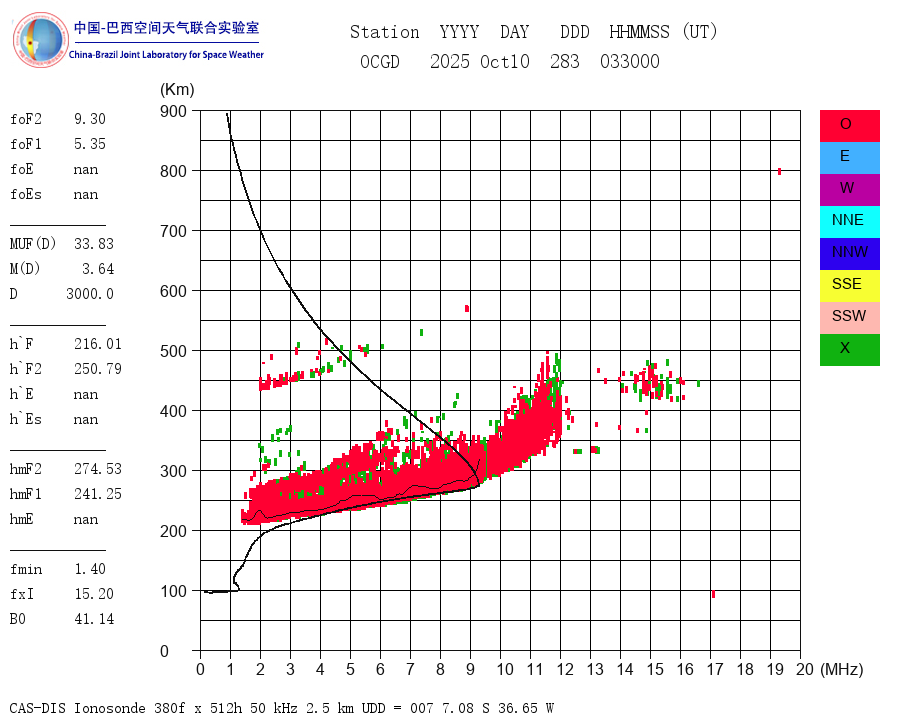Click the CAS-DIS Ionosonde footer text
The height and width of the screenshot is (720, 900).
[281, 708]
